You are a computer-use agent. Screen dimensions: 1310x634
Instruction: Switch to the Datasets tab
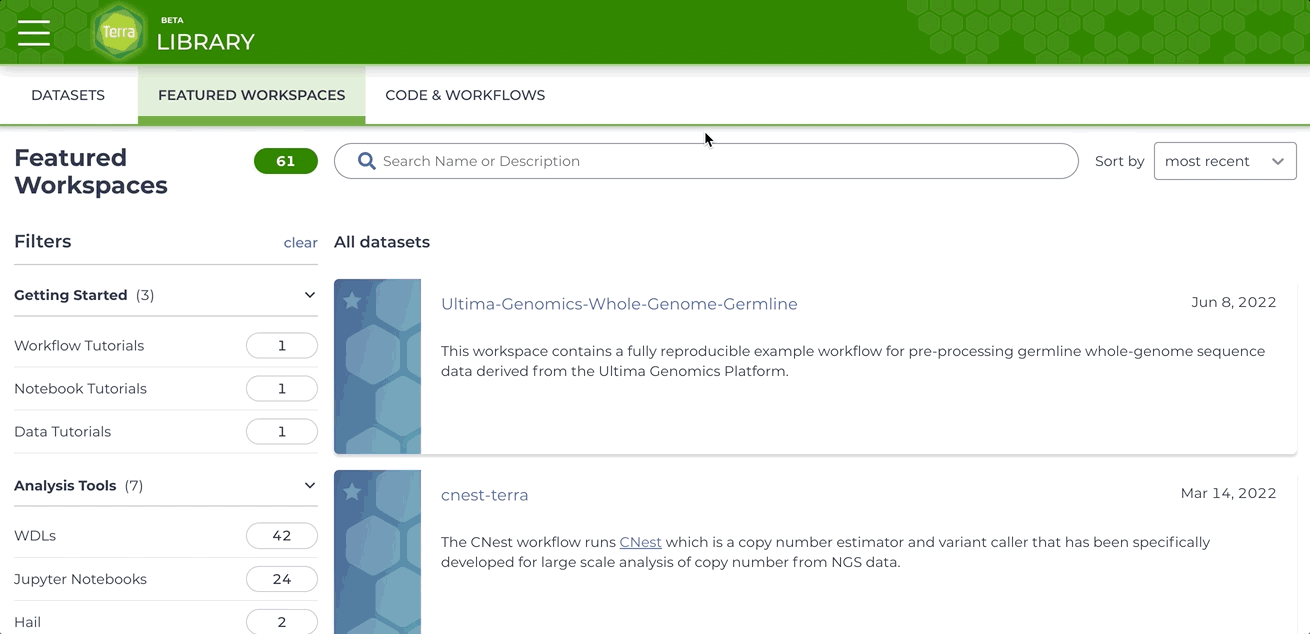[x=68, y=95]
